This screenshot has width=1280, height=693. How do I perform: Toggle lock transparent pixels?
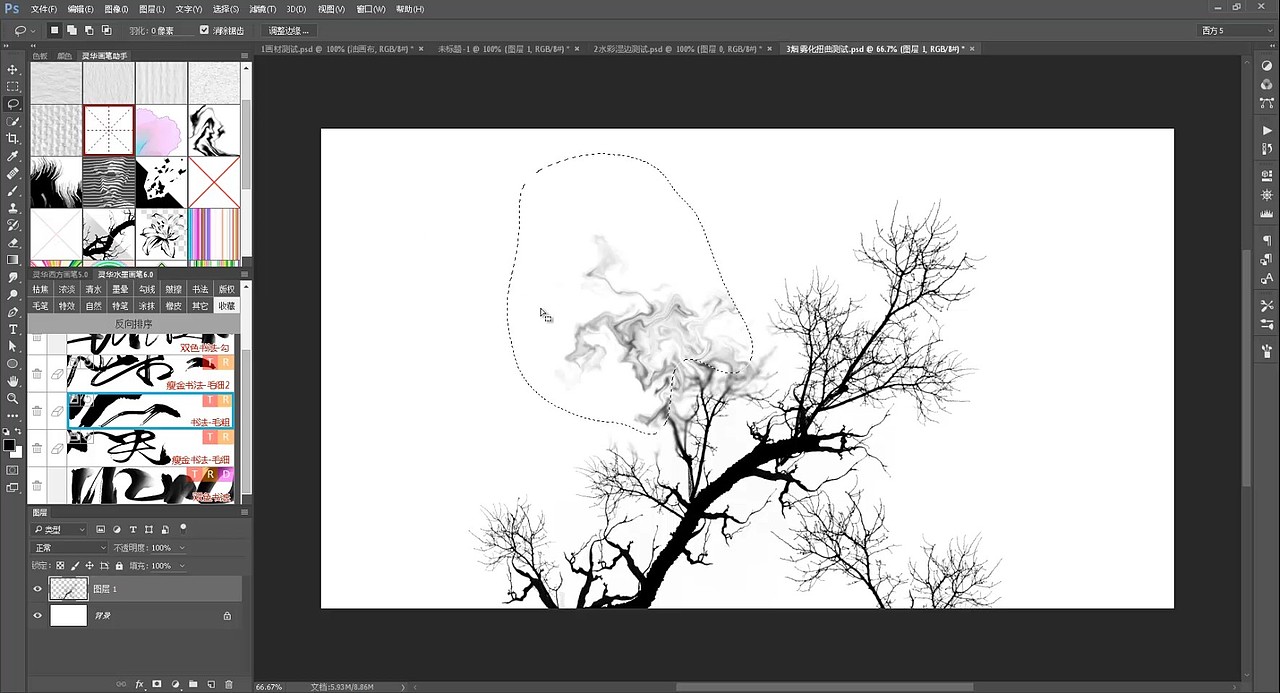pos(60,566)
